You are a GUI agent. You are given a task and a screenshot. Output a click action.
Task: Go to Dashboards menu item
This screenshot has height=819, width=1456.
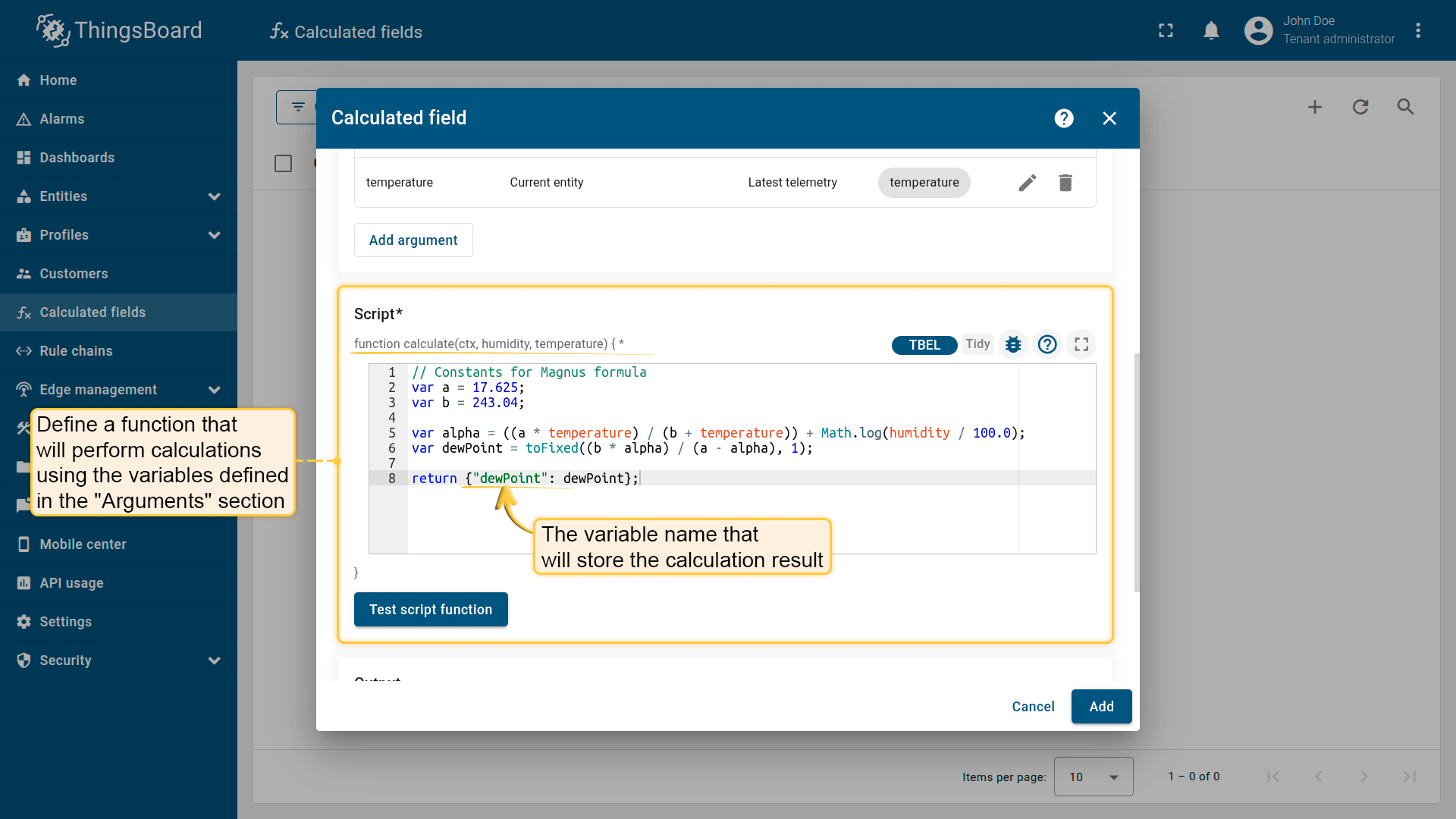(x=77, y=158)
